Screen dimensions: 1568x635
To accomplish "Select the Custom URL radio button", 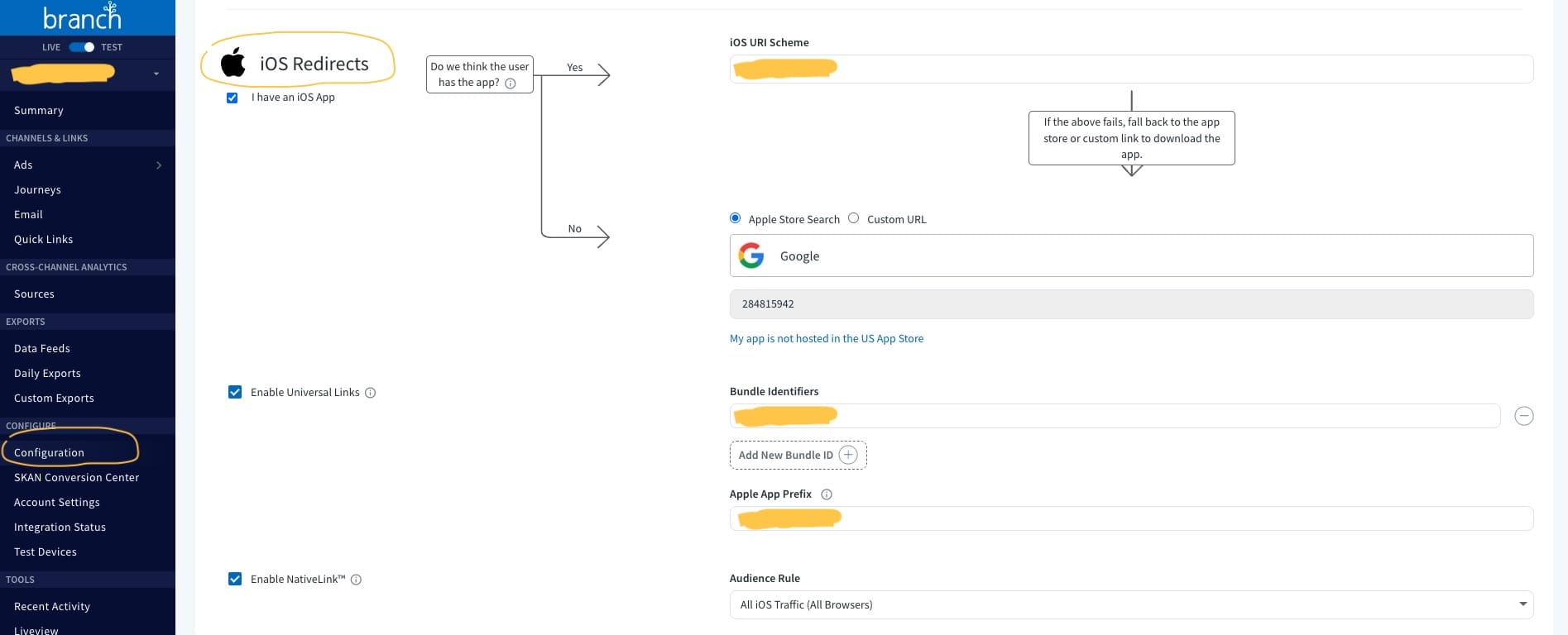I will [853, 218].
